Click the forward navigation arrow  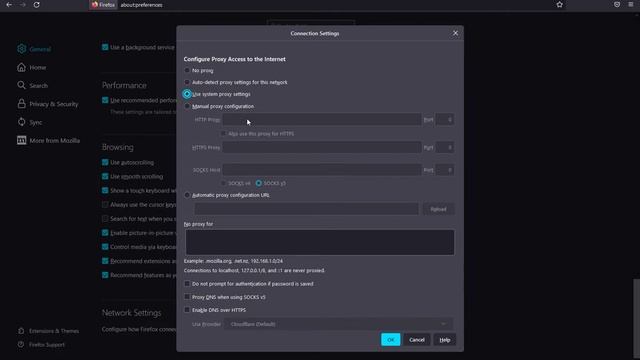click(x=23, y=5)
